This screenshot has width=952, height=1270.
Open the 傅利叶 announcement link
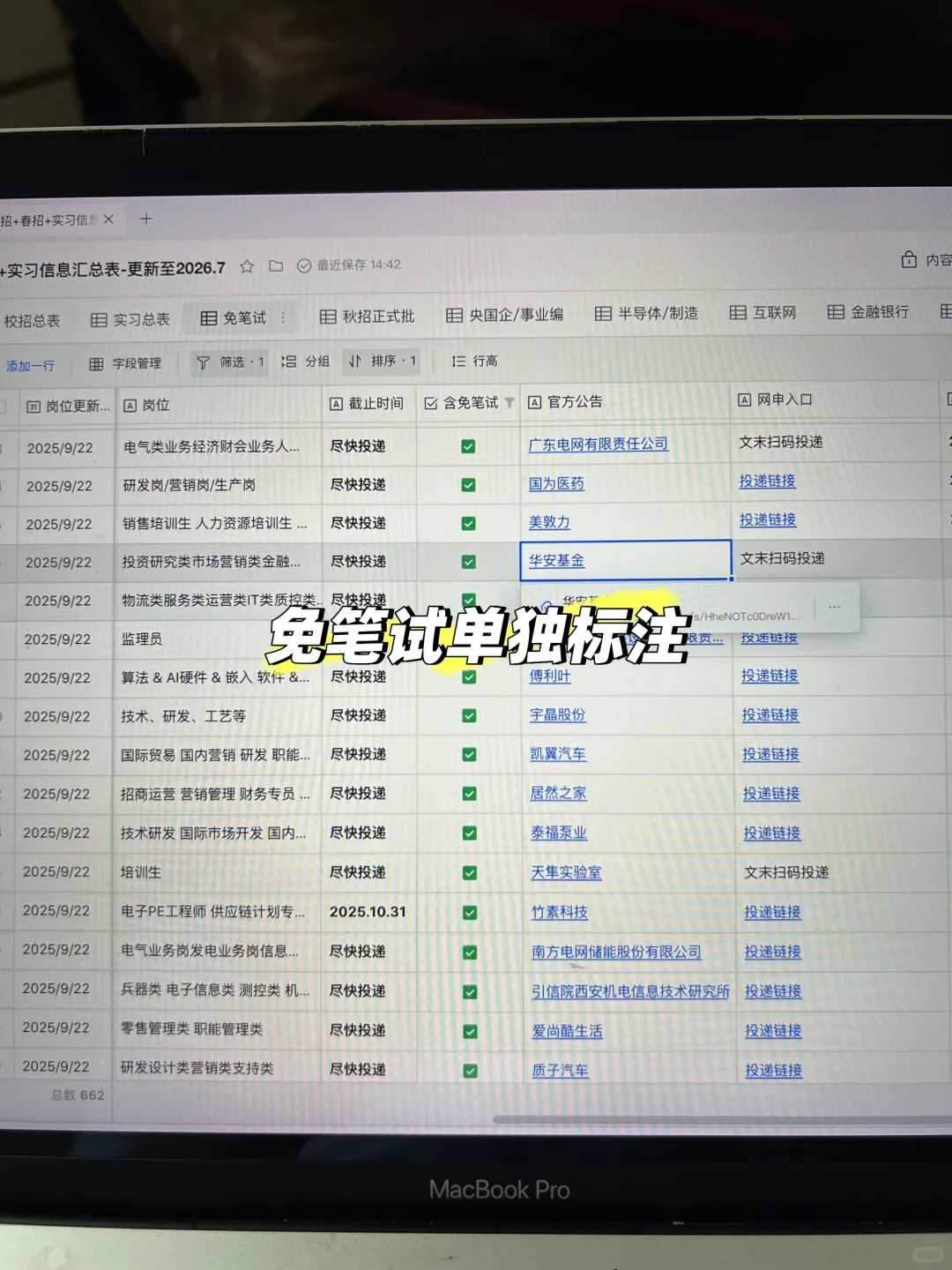coord(550,676)
